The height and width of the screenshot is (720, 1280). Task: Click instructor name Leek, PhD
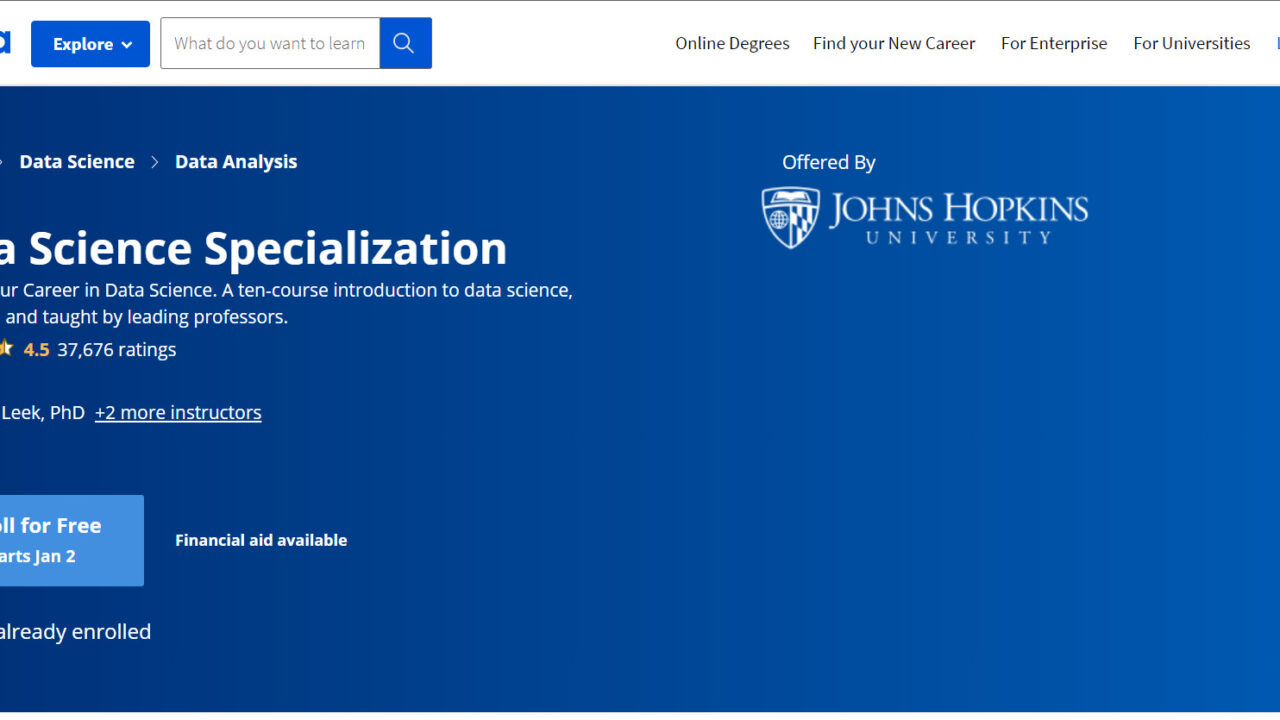42,412
